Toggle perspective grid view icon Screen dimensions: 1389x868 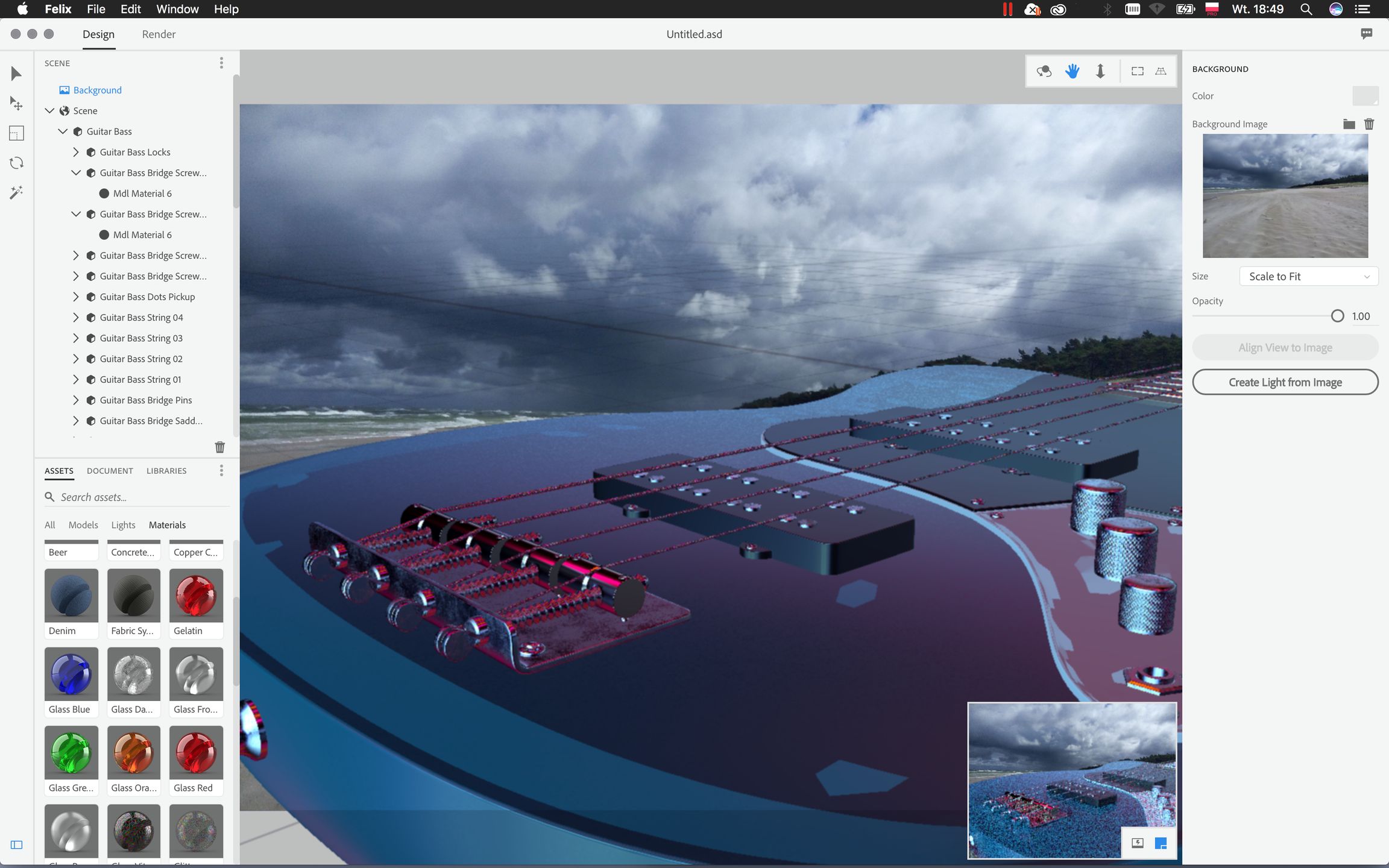(1161, 71)
